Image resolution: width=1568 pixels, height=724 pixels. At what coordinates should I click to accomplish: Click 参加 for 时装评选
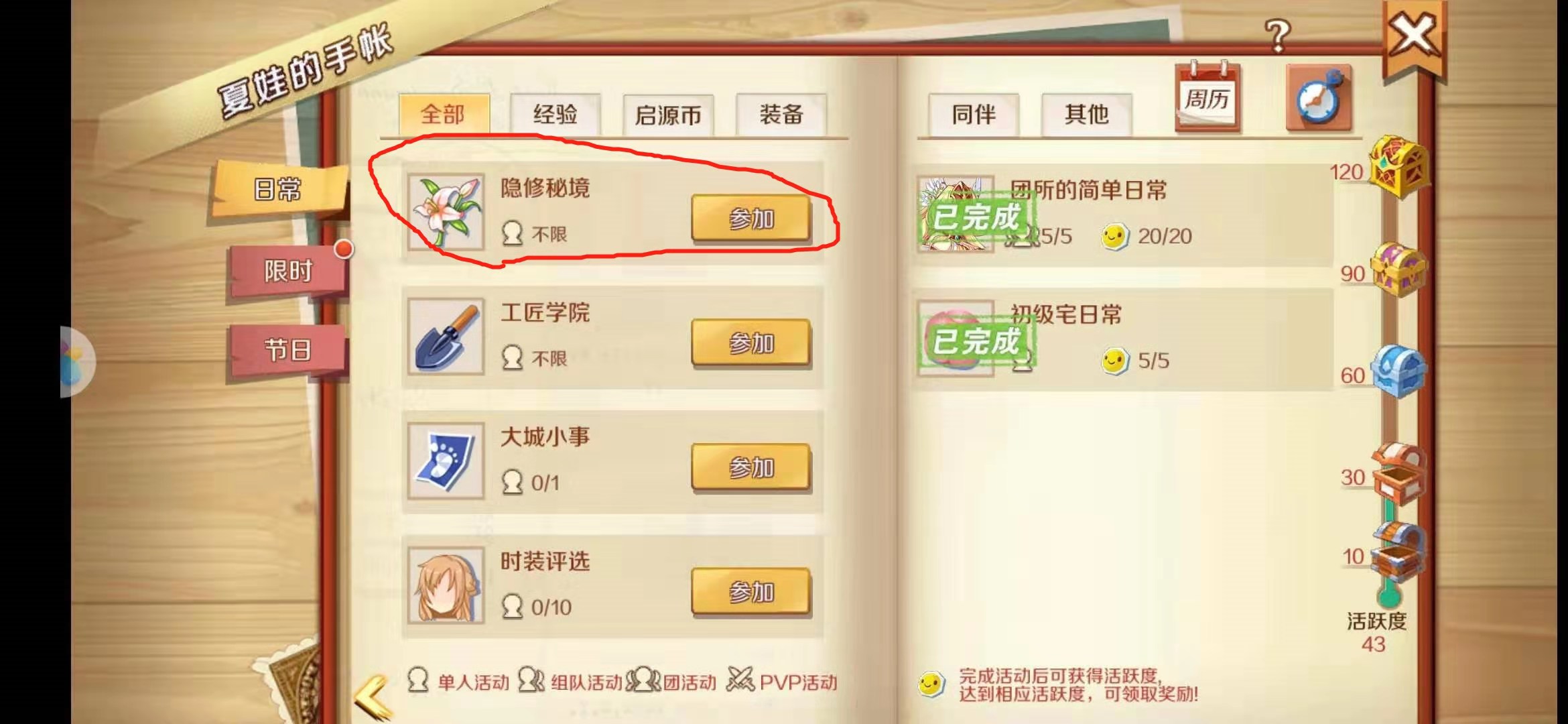(x=751, y=592)
